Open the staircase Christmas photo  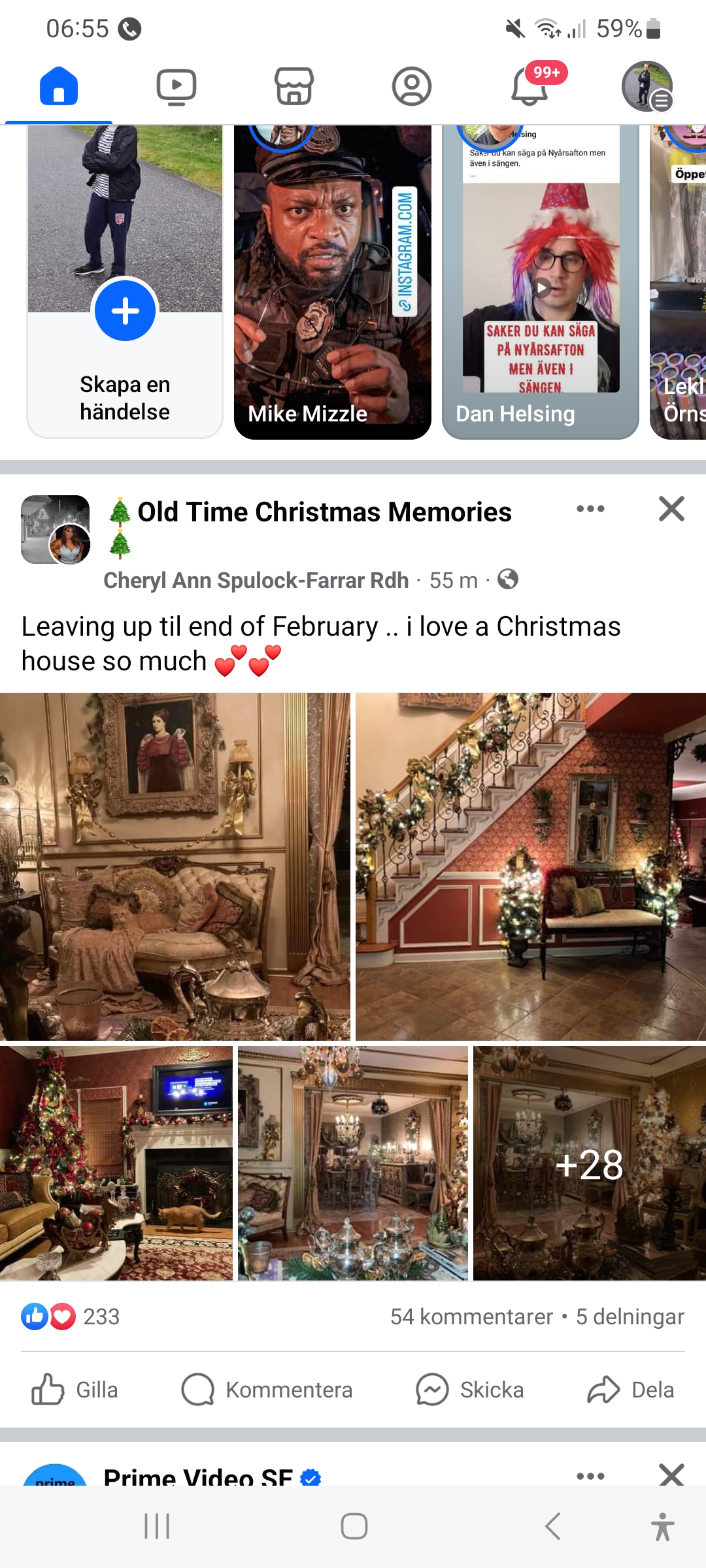coord(531,867)
